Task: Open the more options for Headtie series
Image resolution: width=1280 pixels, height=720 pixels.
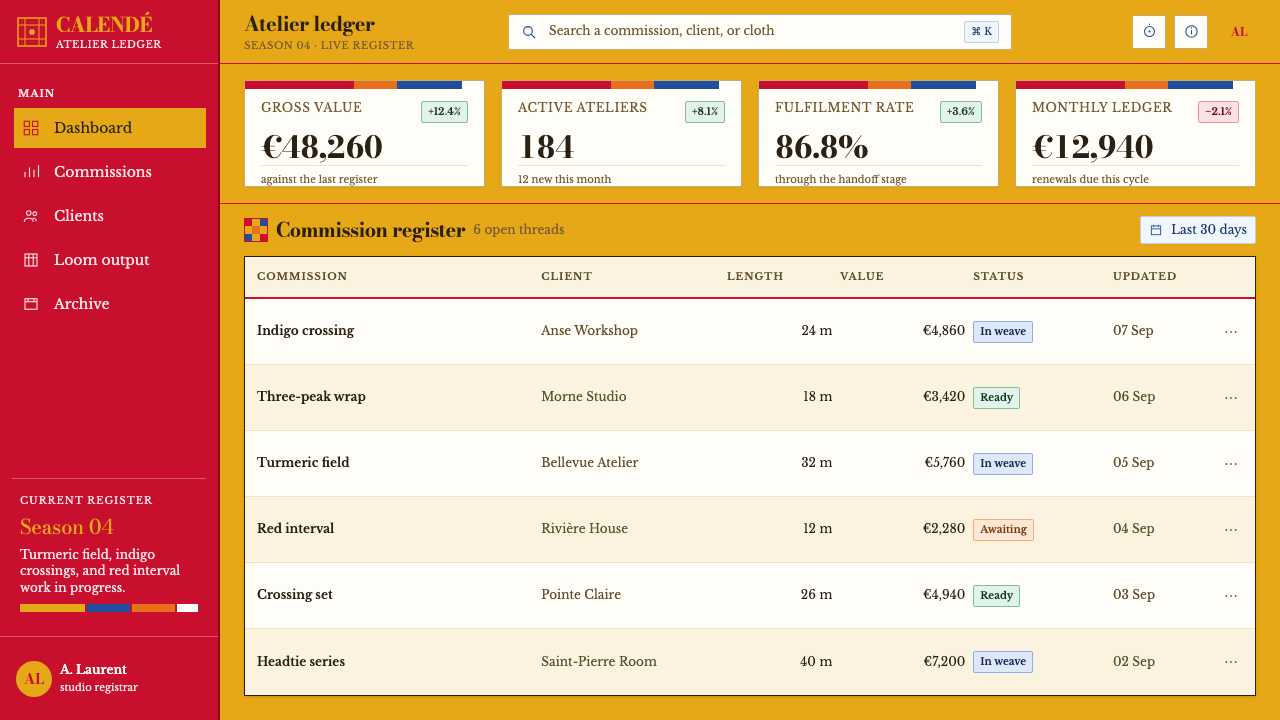Action: 1231,661
